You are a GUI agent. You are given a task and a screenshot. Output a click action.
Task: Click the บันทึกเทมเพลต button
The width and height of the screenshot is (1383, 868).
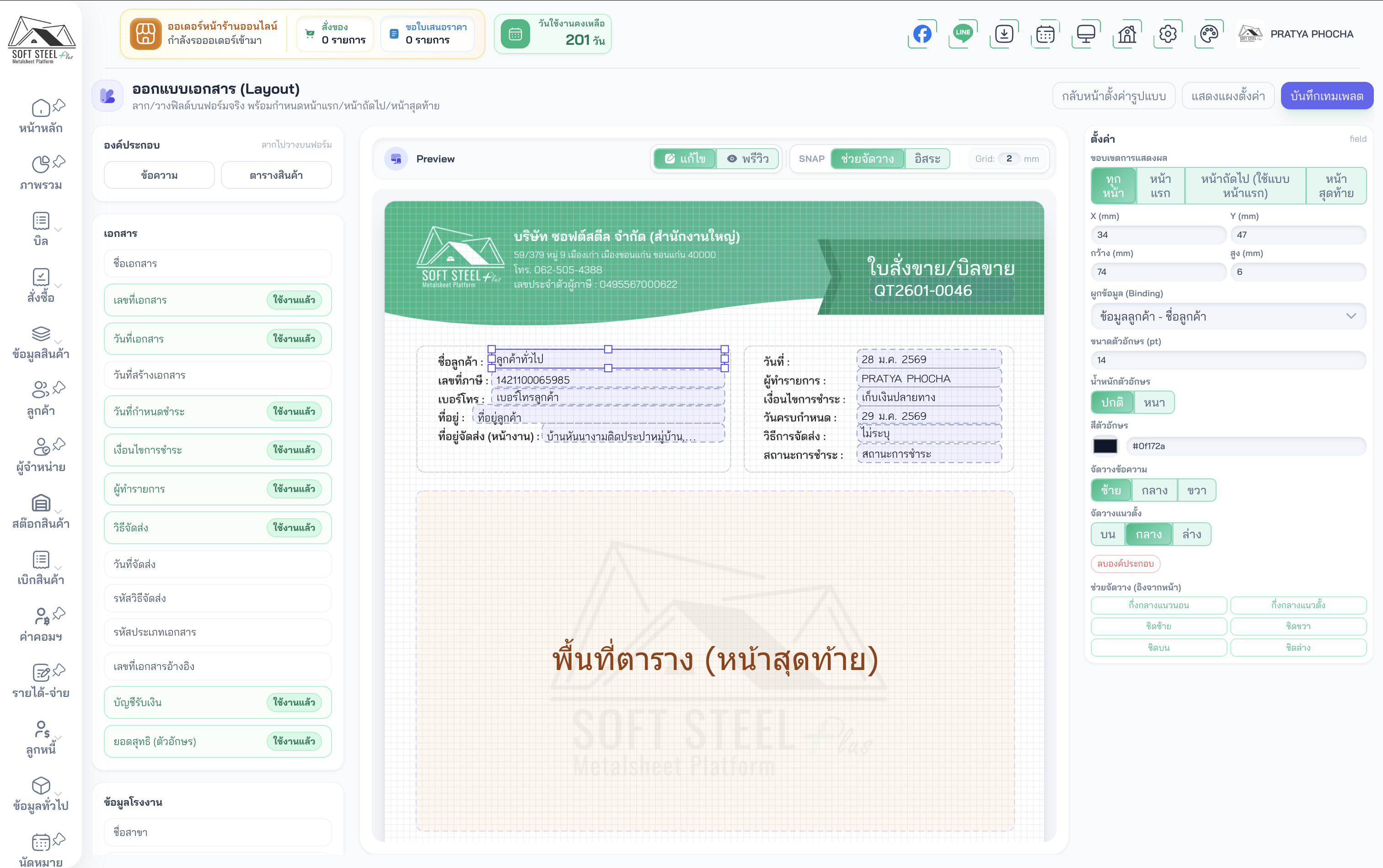(x=1326, y=96)
